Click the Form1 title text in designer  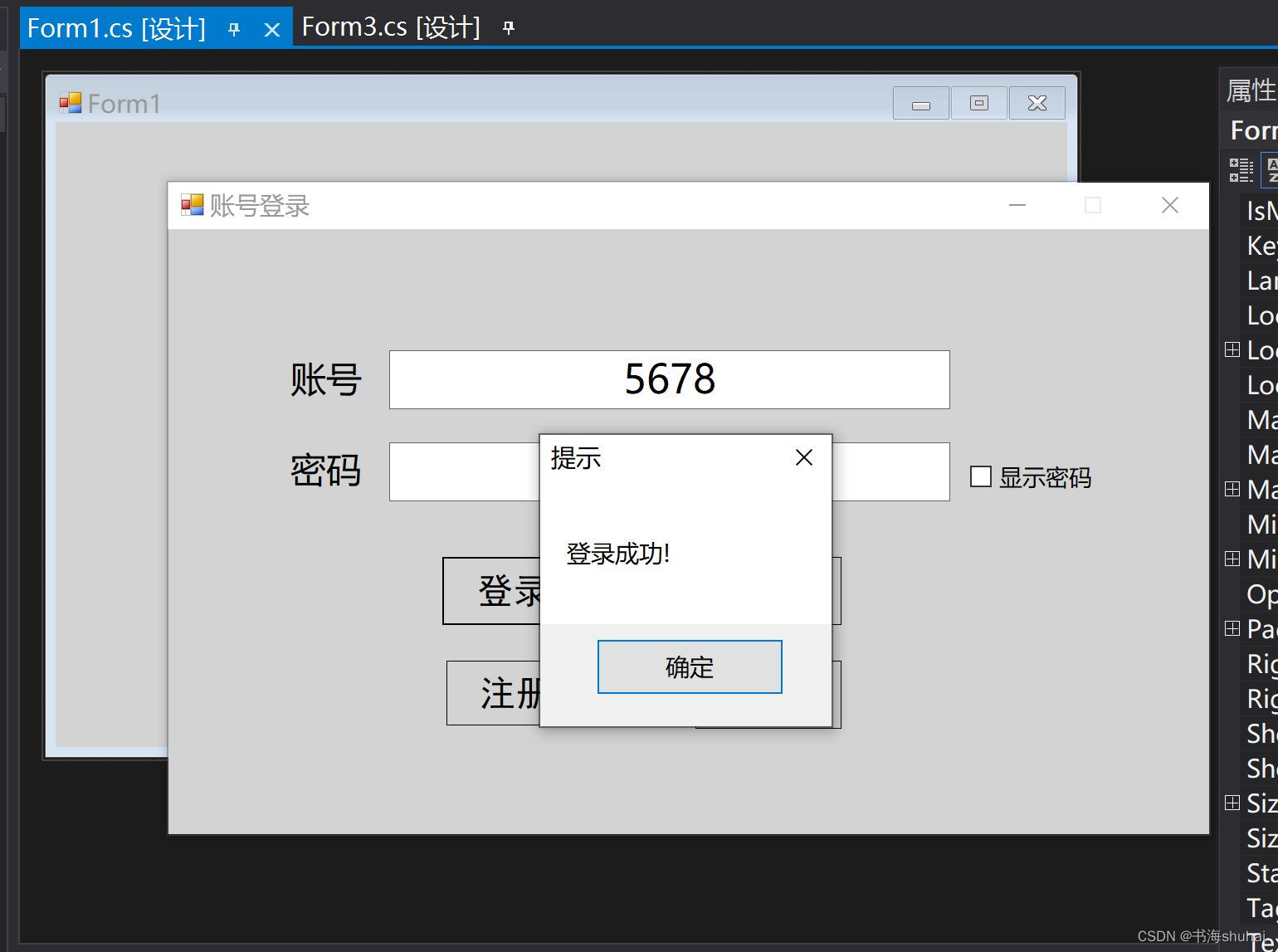point(124,104)
